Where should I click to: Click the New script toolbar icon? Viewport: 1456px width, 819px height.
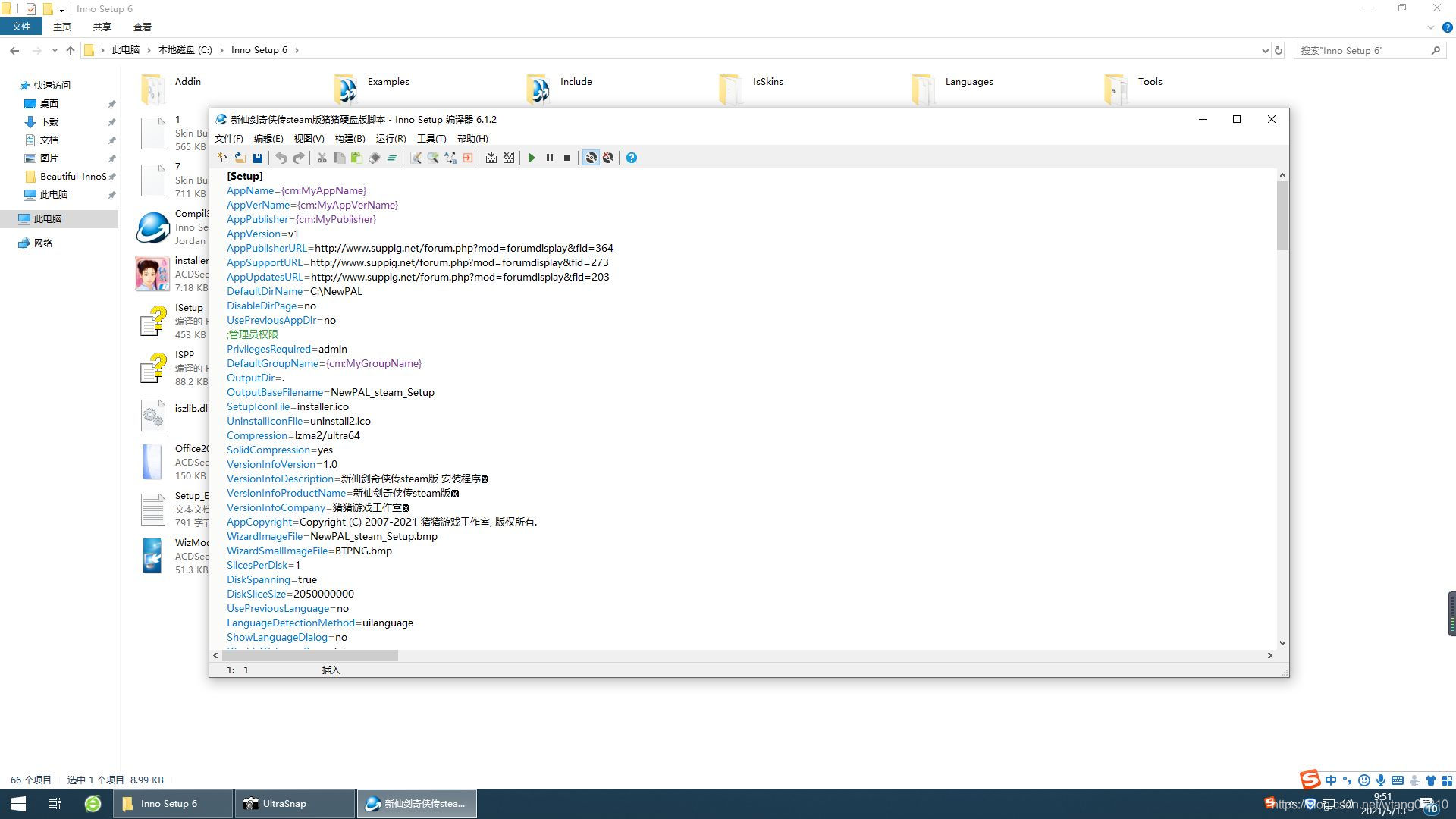pyautogui.click(x=222, y=158)
